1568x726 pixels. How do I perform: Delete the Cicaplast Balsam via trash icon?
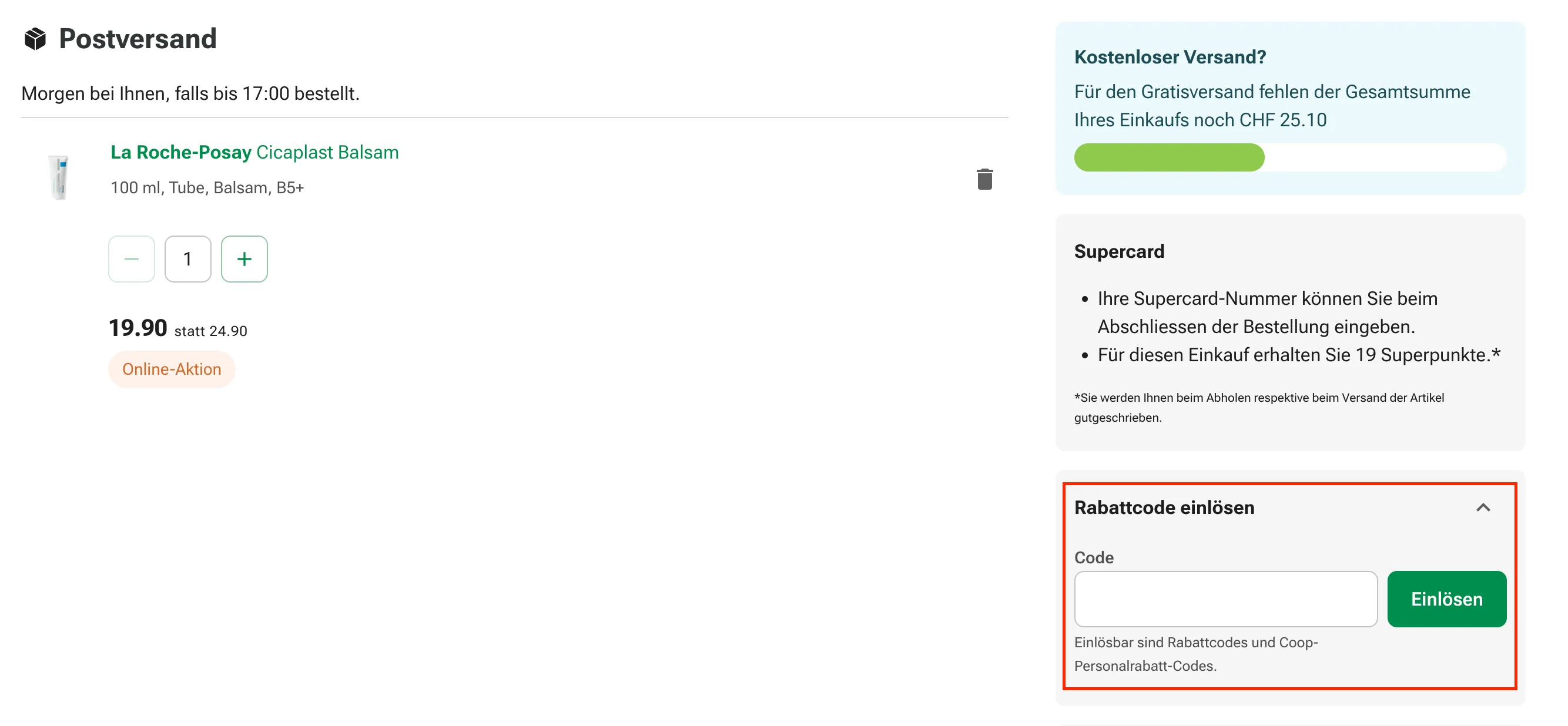point(985,180)
